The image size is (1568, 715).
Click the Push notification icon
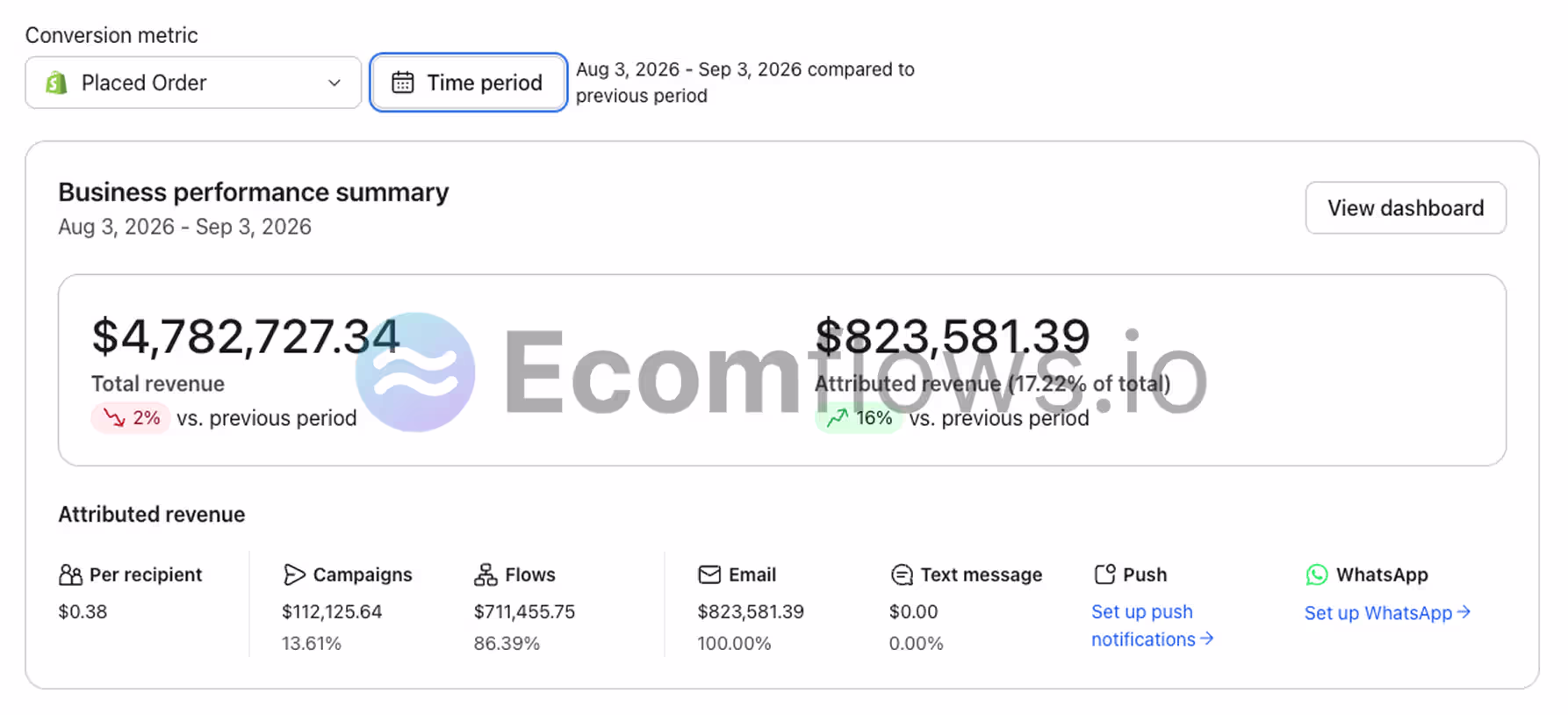pos(1105,574)
